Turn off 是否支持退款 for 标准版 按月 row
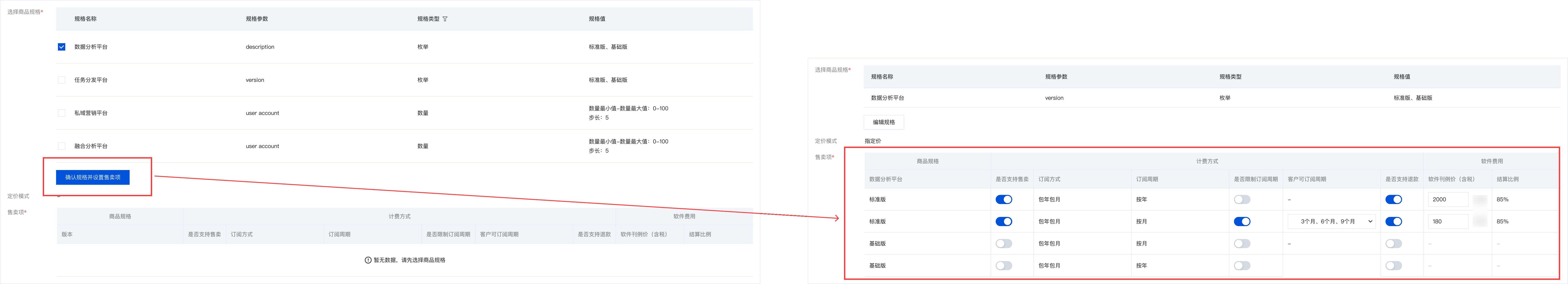The height and width of the screenshot is (284, 1568). [x=1393, y=221]
